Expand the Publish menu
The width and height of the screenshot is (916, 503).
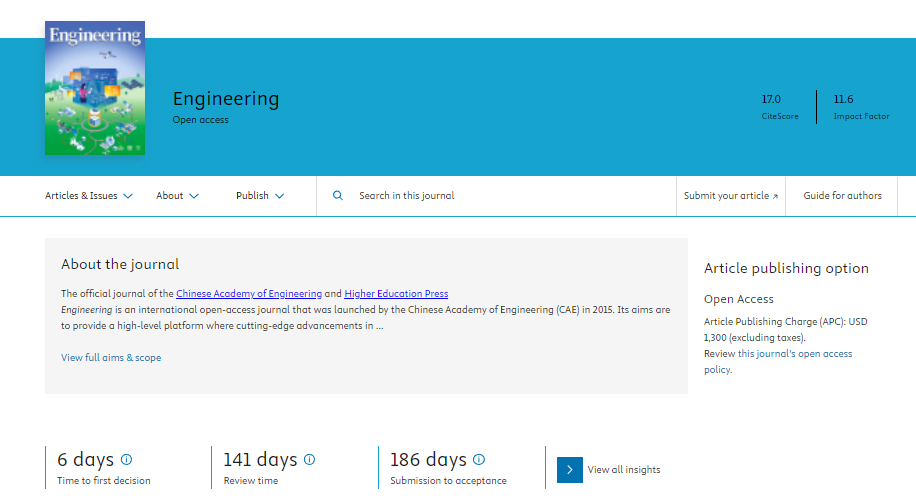(x=260, y=196)
